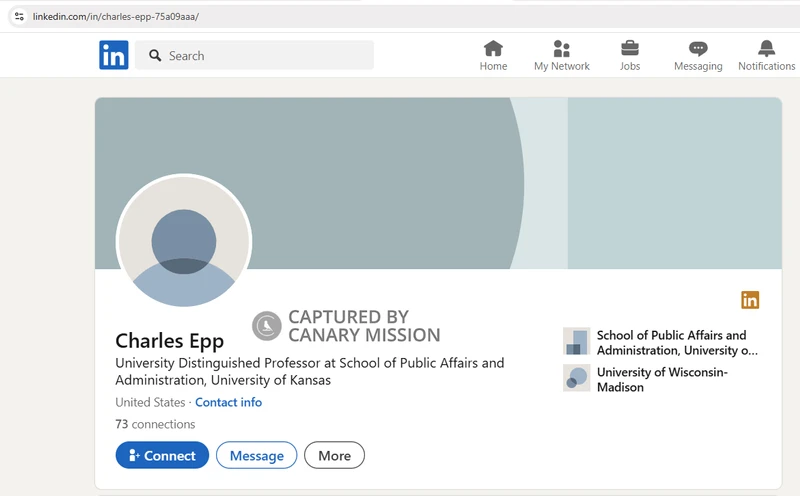View Notifications bell

tap(766, 56)
